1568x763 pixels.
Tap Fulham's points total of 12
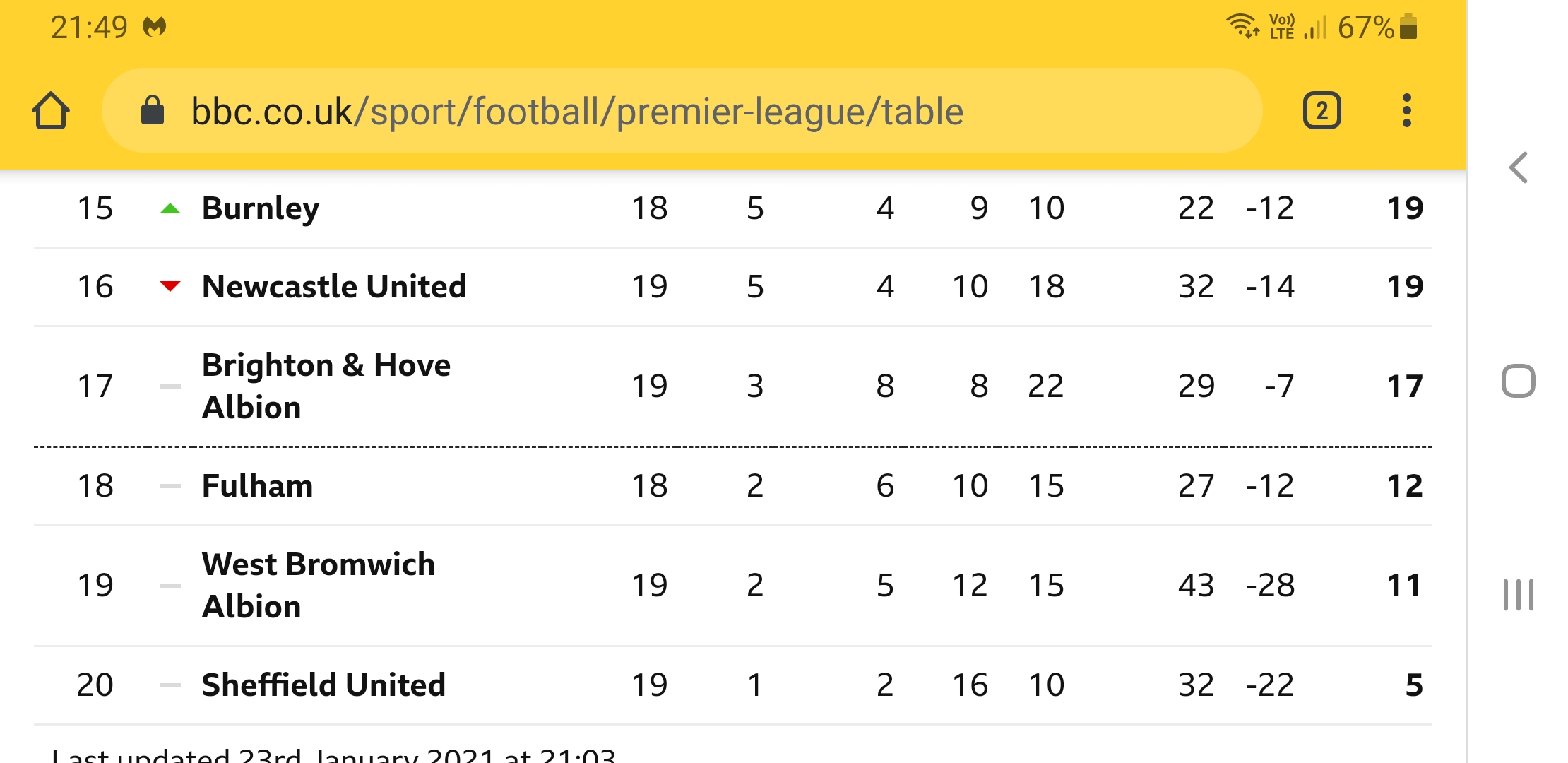(x=1405, y=485)
